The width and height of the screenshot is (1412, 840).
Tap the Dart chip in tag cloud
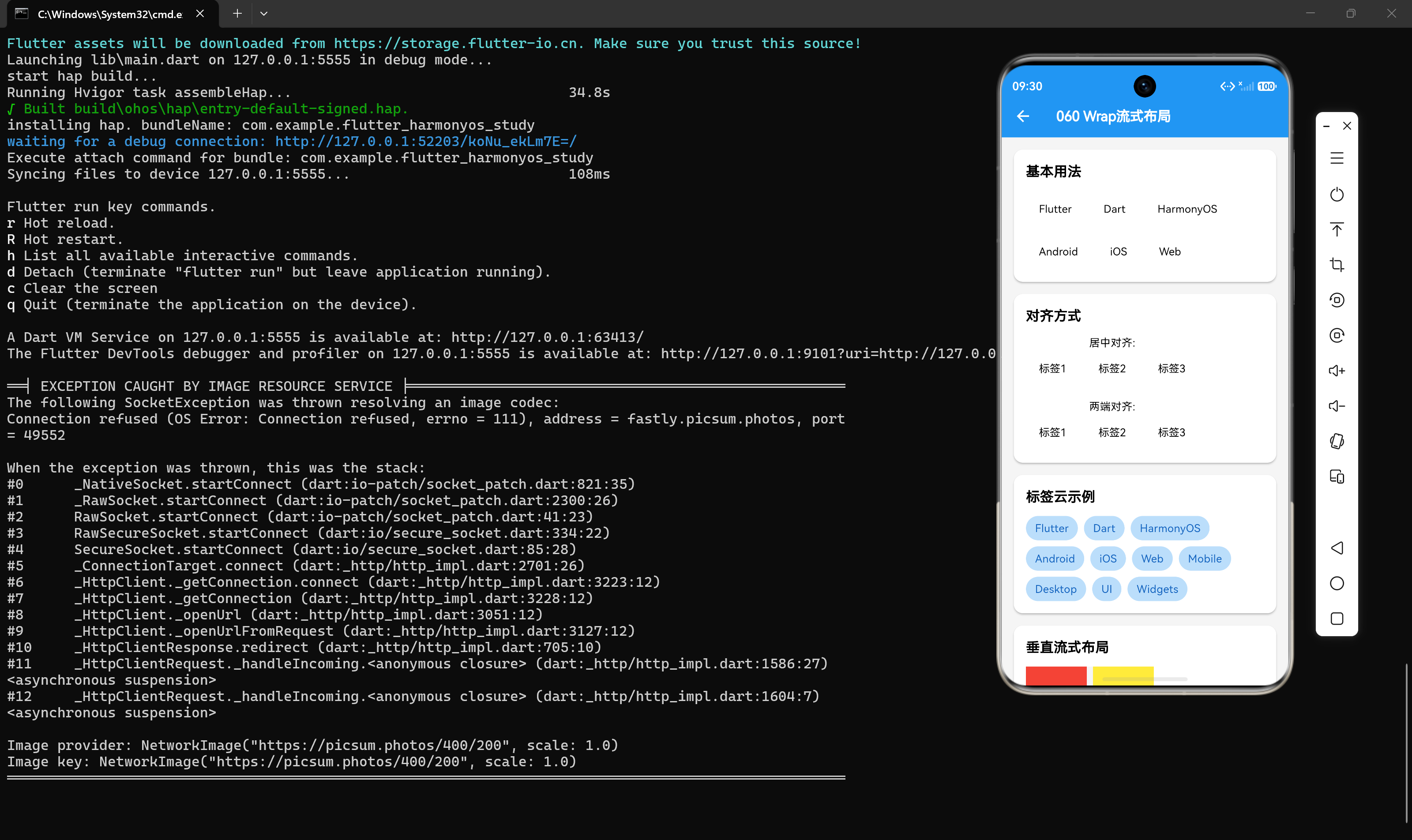coord(1104,528)
